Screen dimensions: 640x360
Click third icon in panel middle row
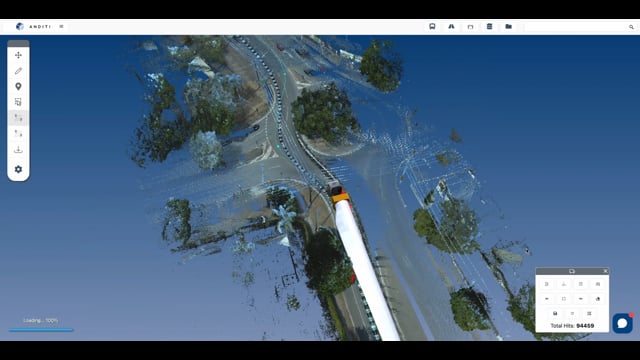[581, 299]
